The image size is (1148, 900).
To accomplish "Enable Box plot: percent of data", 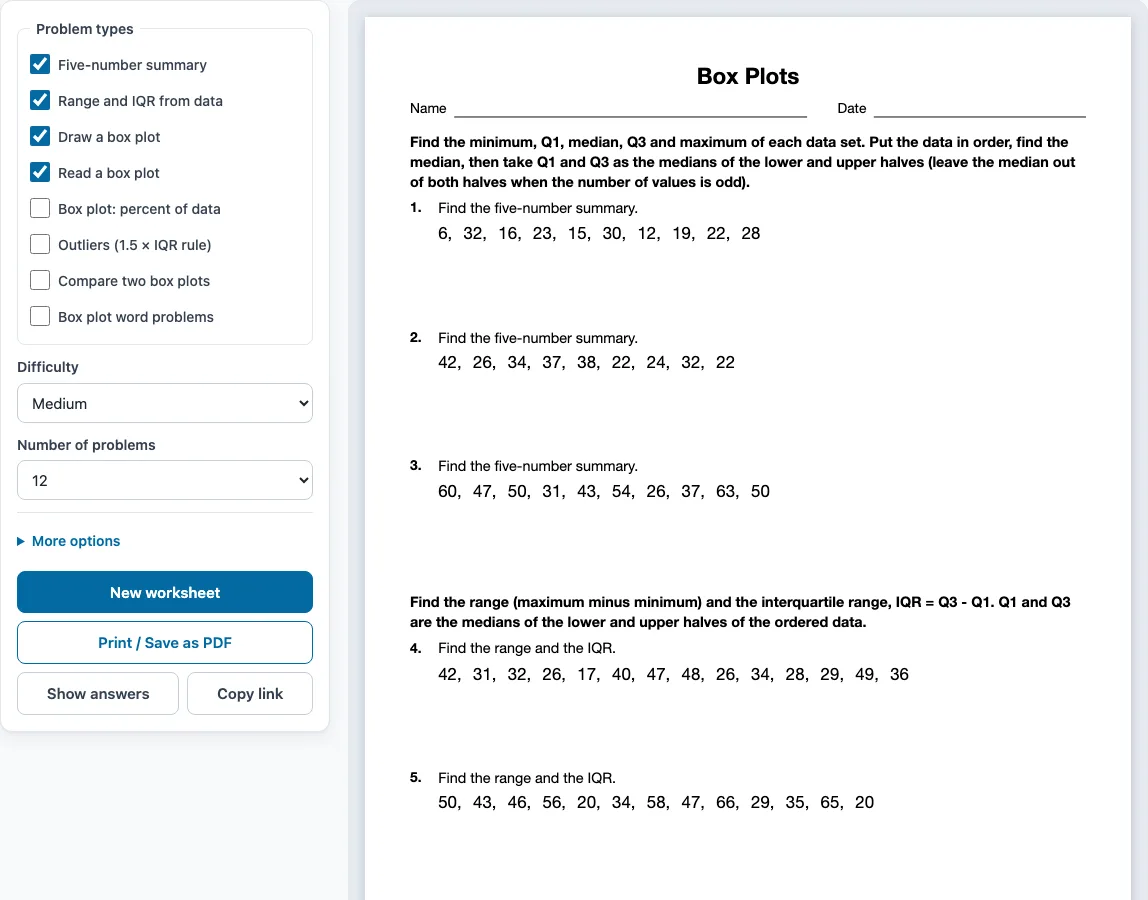I will pos(40,208).
